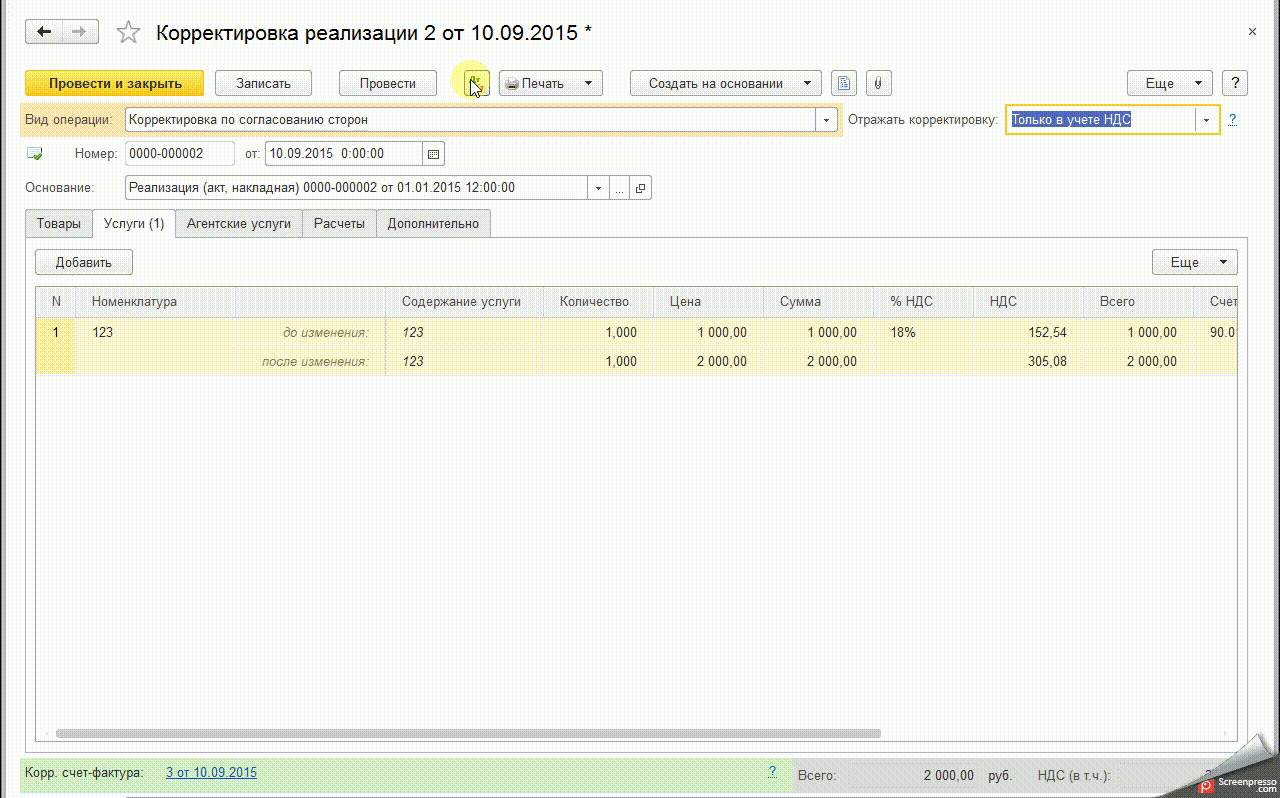The height and width of the screenshot is (798, 1280).
Task: Go back with the left arrow button
Action: click(x=44, y=32)
